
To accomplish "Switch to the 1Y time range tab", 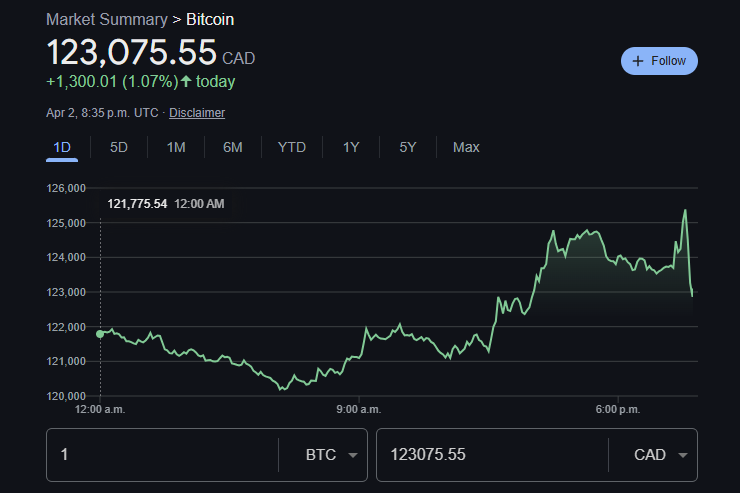I will click(351, 147).
